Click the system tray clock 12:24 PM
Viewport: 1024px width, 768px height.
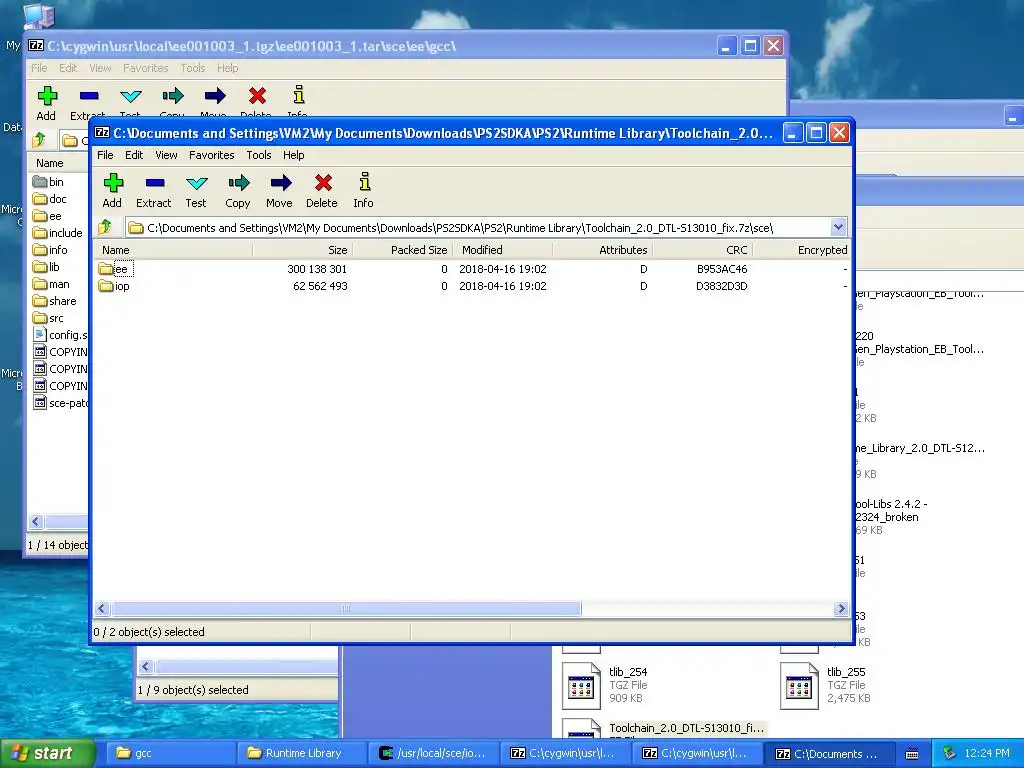[x=987, y=754]
